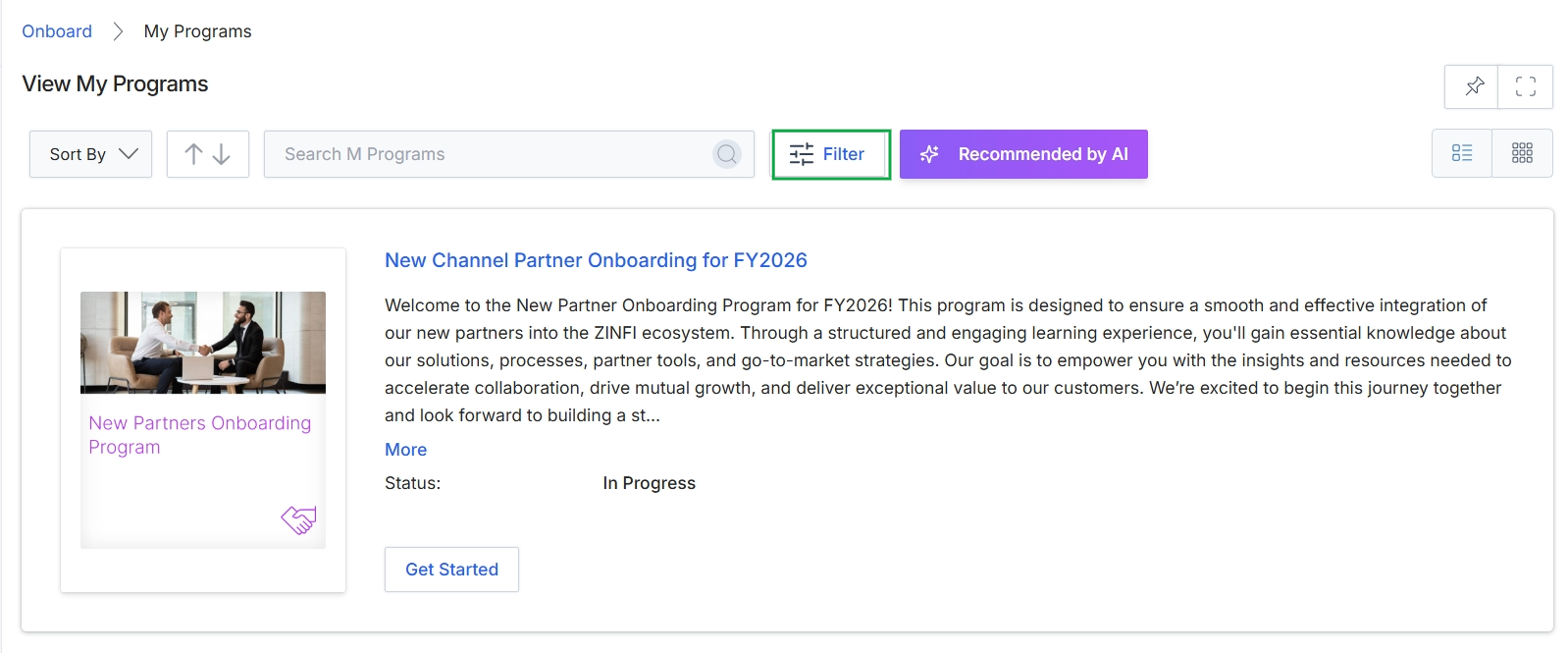1568x653 pixels.
Task: Select My Programs breadcrumb item
Action: (x=197, y=31)
